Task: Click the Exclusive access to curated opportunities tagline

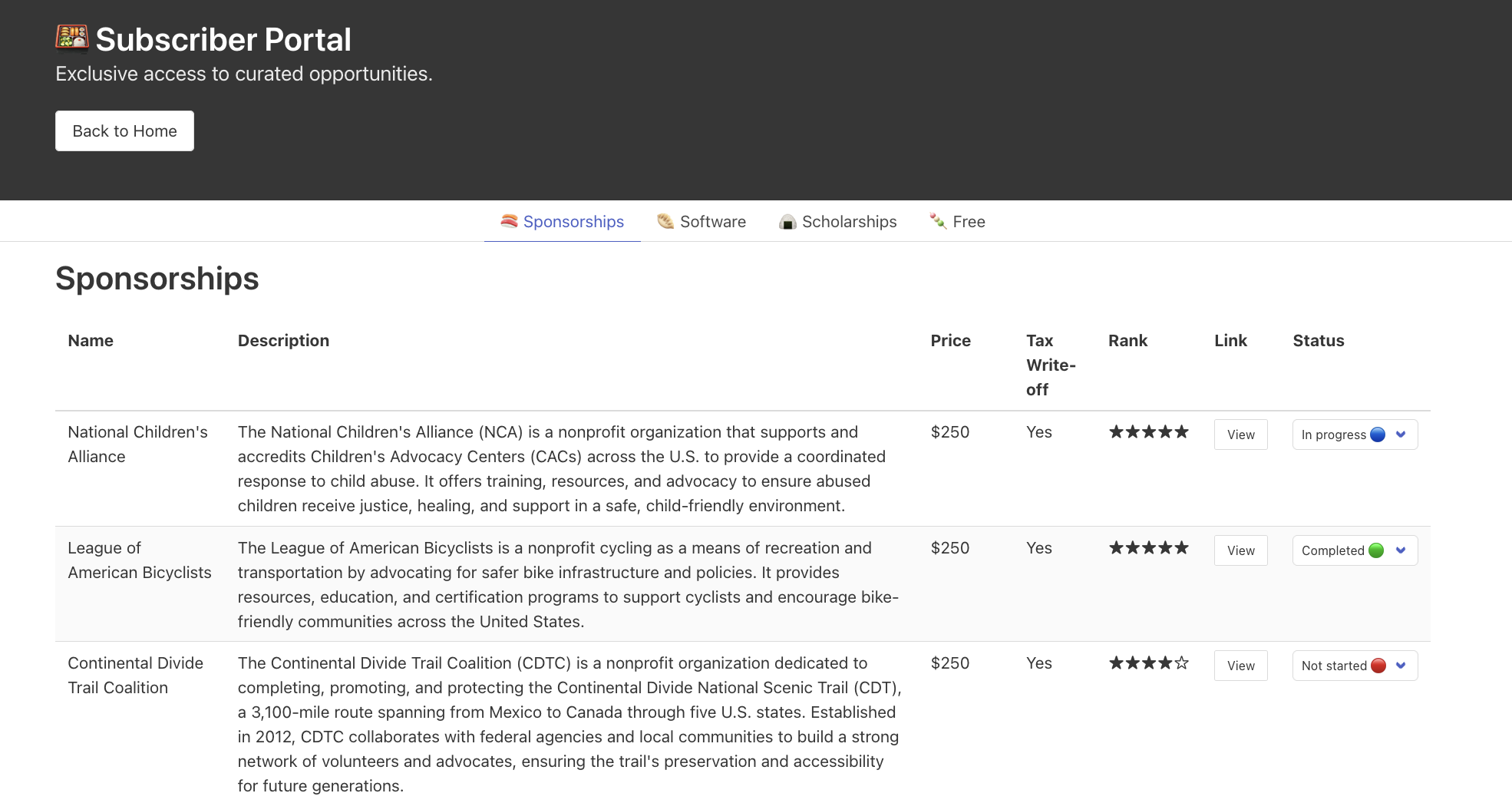Action: [244, 74]
